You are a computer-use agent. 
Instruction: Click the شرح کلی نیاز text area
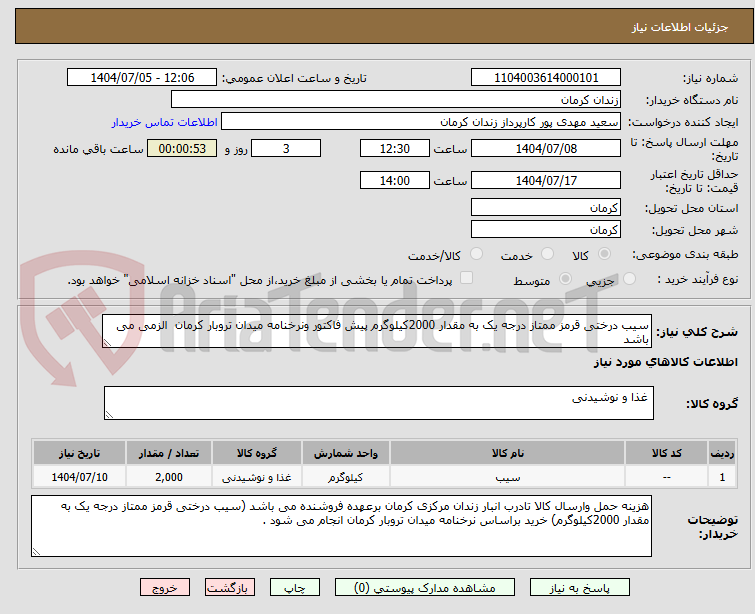tap(377, 331)
